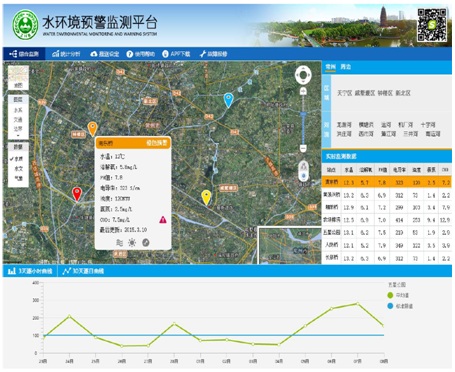Image resolution: width=455 pixels, height=372 pixels.
Task: Switch to the 地图 basemap thumbnail
Action: point(18,77)
